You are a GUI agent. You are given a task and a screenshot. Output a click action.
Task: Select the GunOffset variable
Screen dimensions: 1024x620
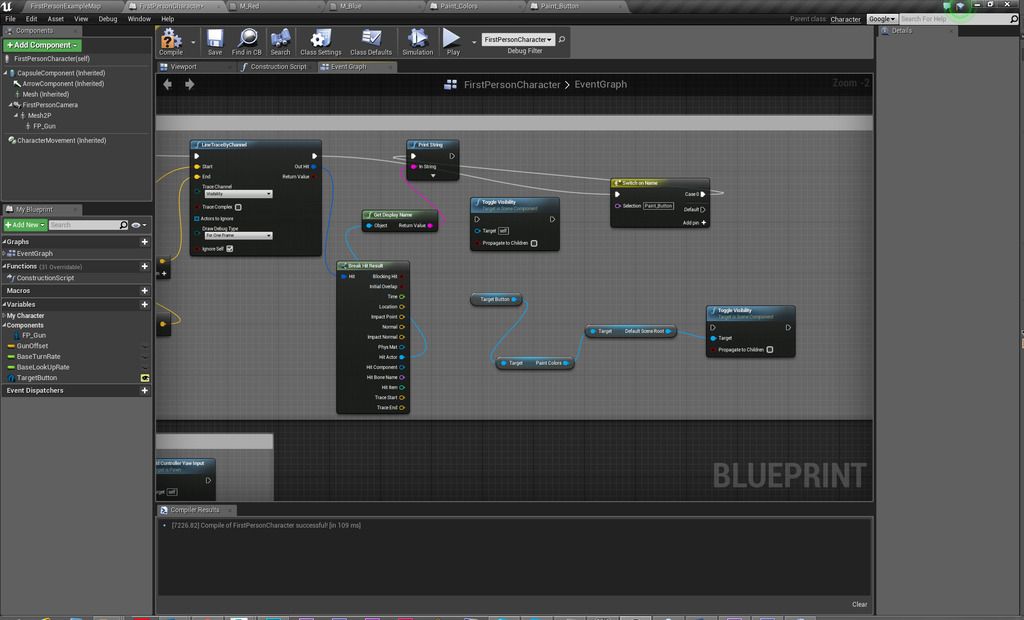coord(33,346)
